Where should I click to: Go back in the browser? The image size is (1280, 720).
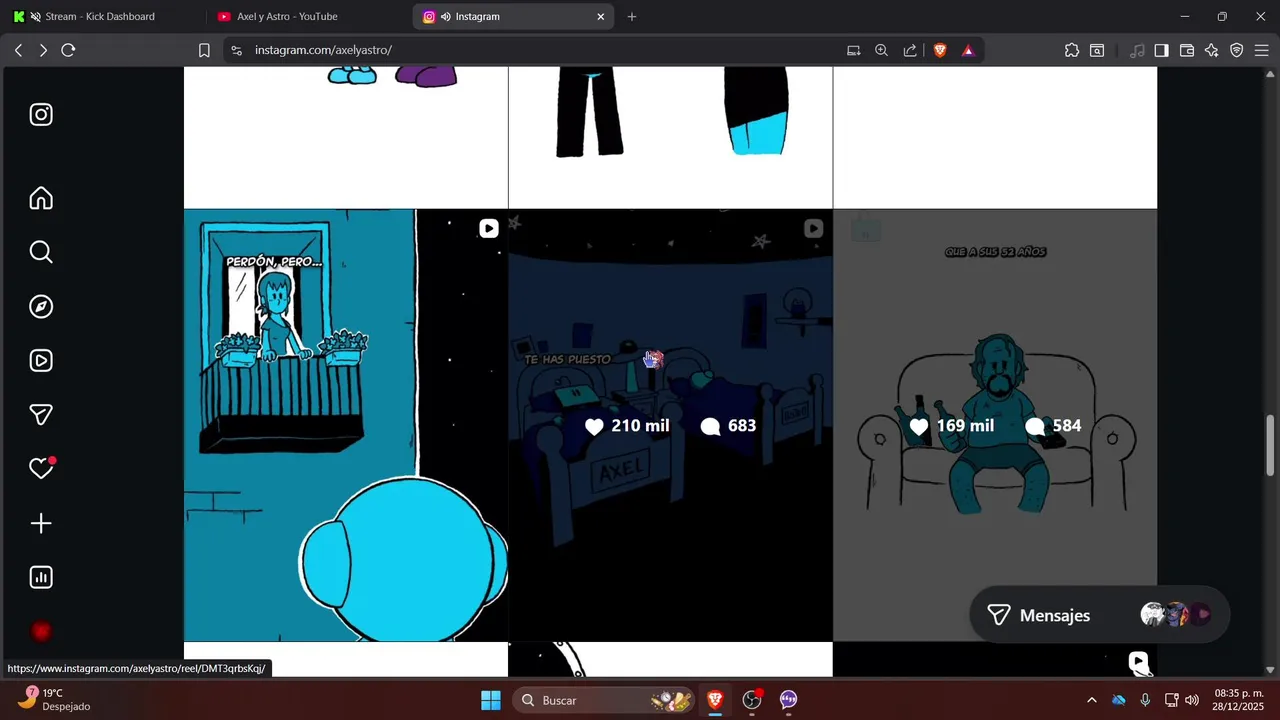18,50
